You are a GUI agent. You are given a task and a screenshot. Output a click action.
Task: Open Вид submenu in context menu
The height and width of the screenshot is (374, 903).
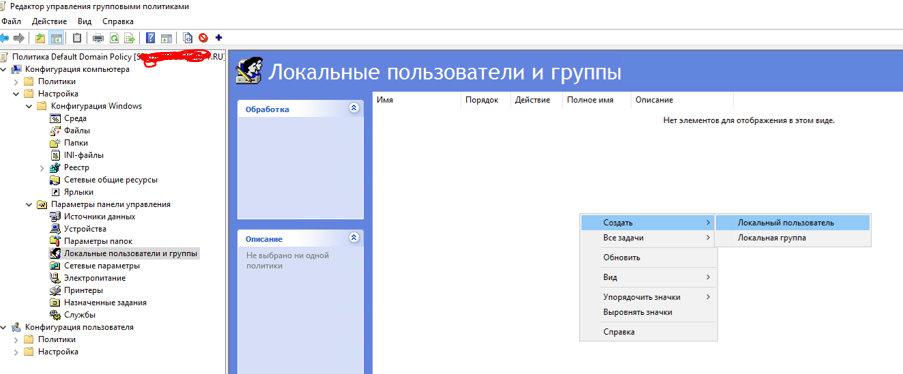[648, 277]
